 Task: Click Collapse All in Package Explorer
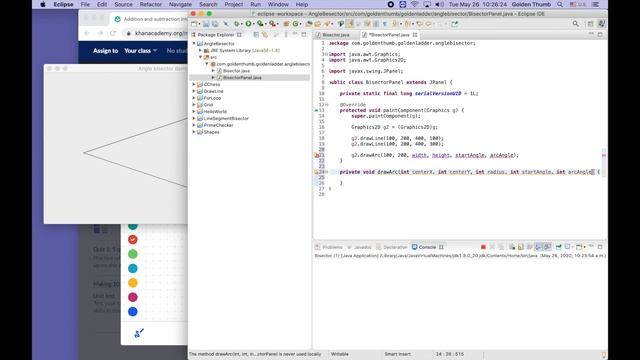[256, 35]
